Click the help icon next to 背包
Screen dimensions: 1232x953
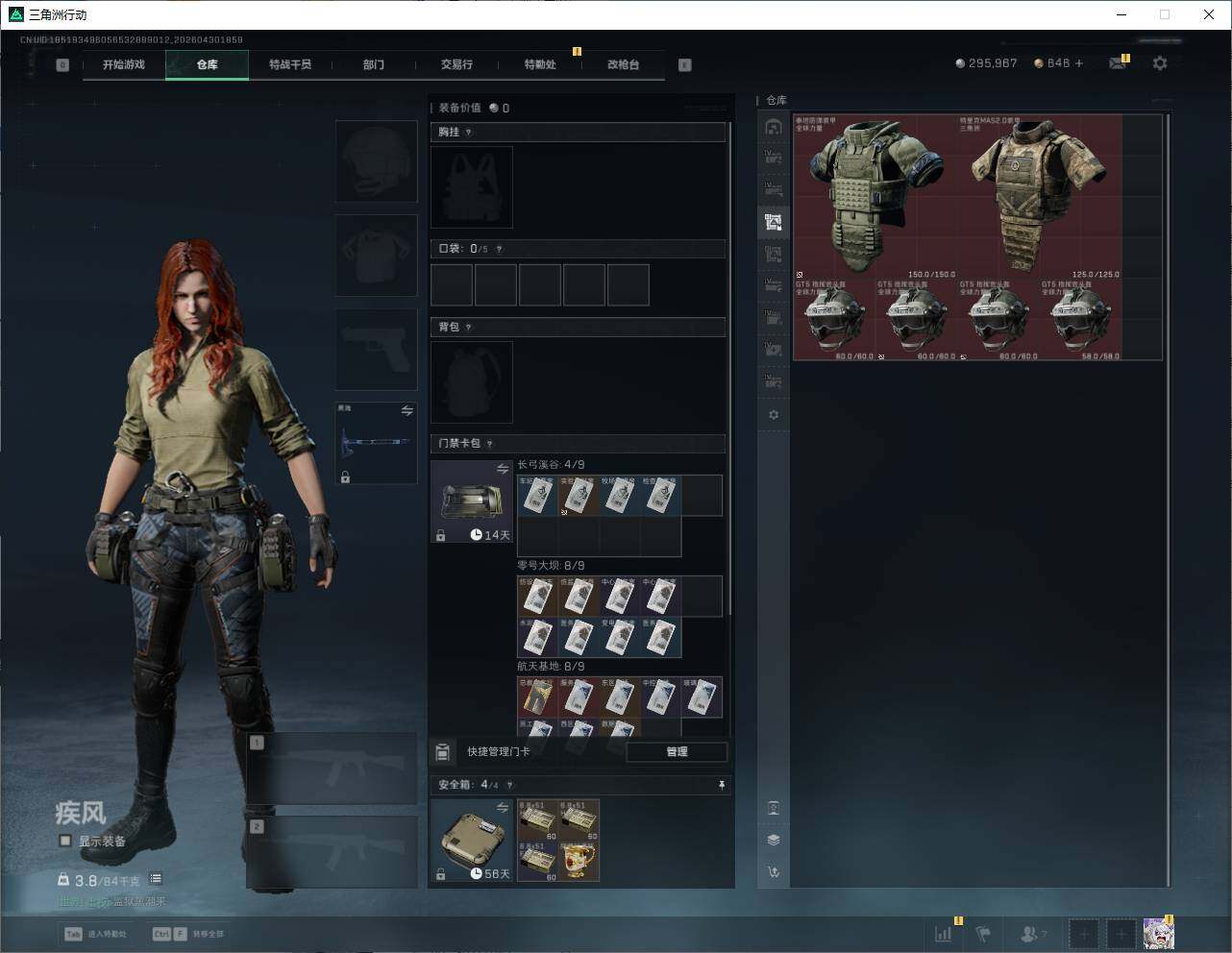[468, 328]
